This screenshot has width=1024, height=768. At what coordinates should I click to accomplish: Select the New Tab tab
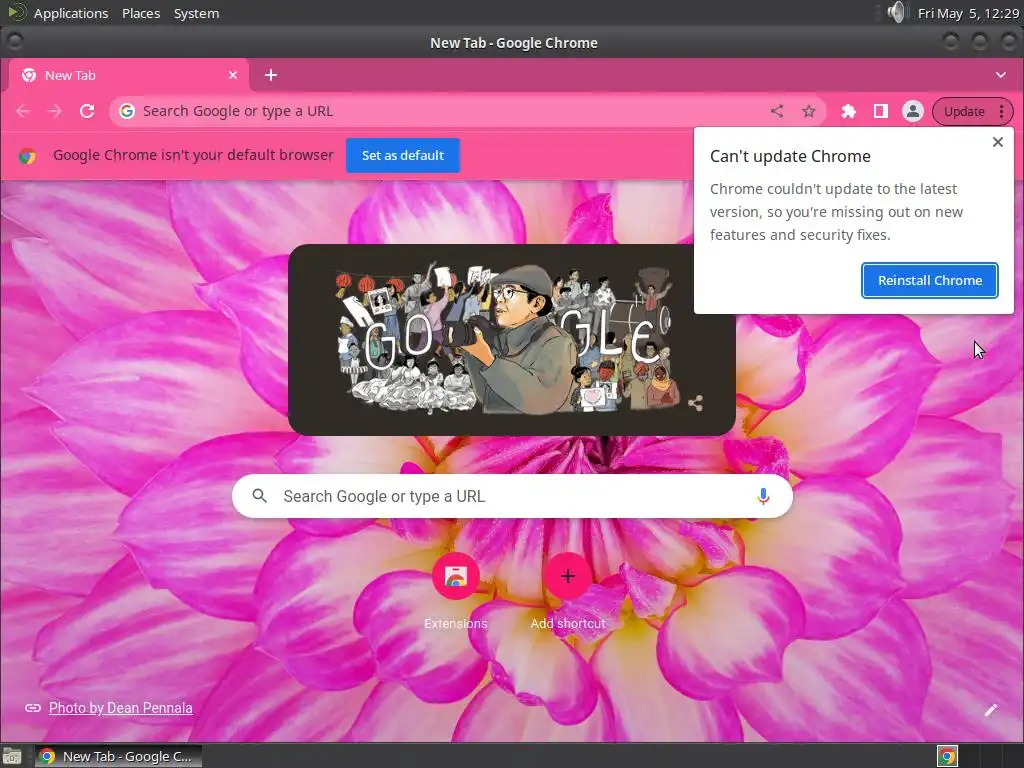pos(128,75)
